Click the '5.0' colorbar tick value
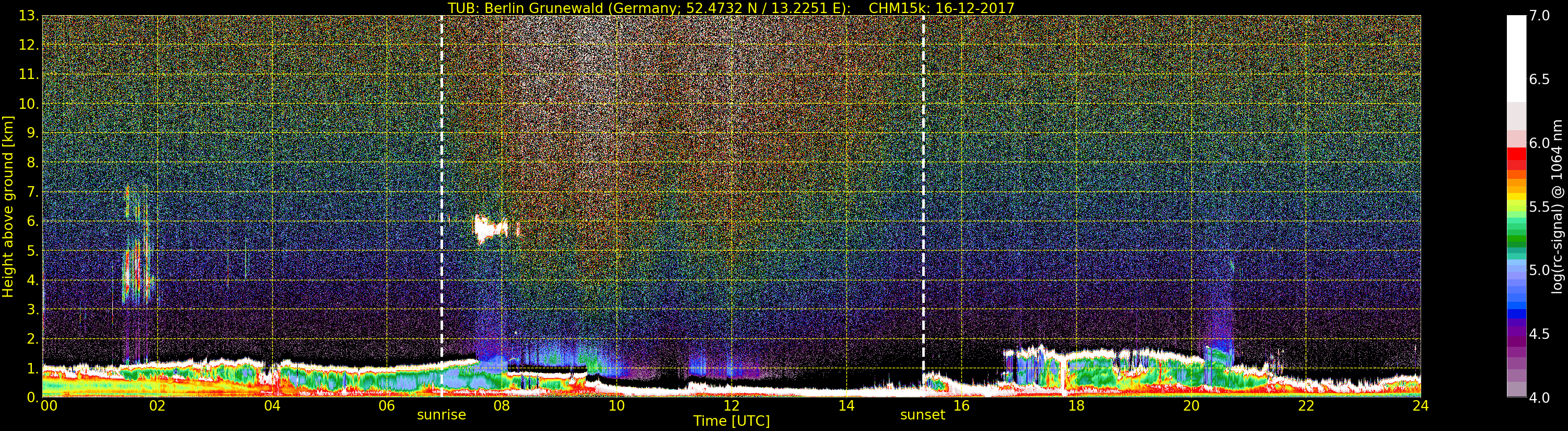The image size is (1568, 431). (x=1539, y=270)
